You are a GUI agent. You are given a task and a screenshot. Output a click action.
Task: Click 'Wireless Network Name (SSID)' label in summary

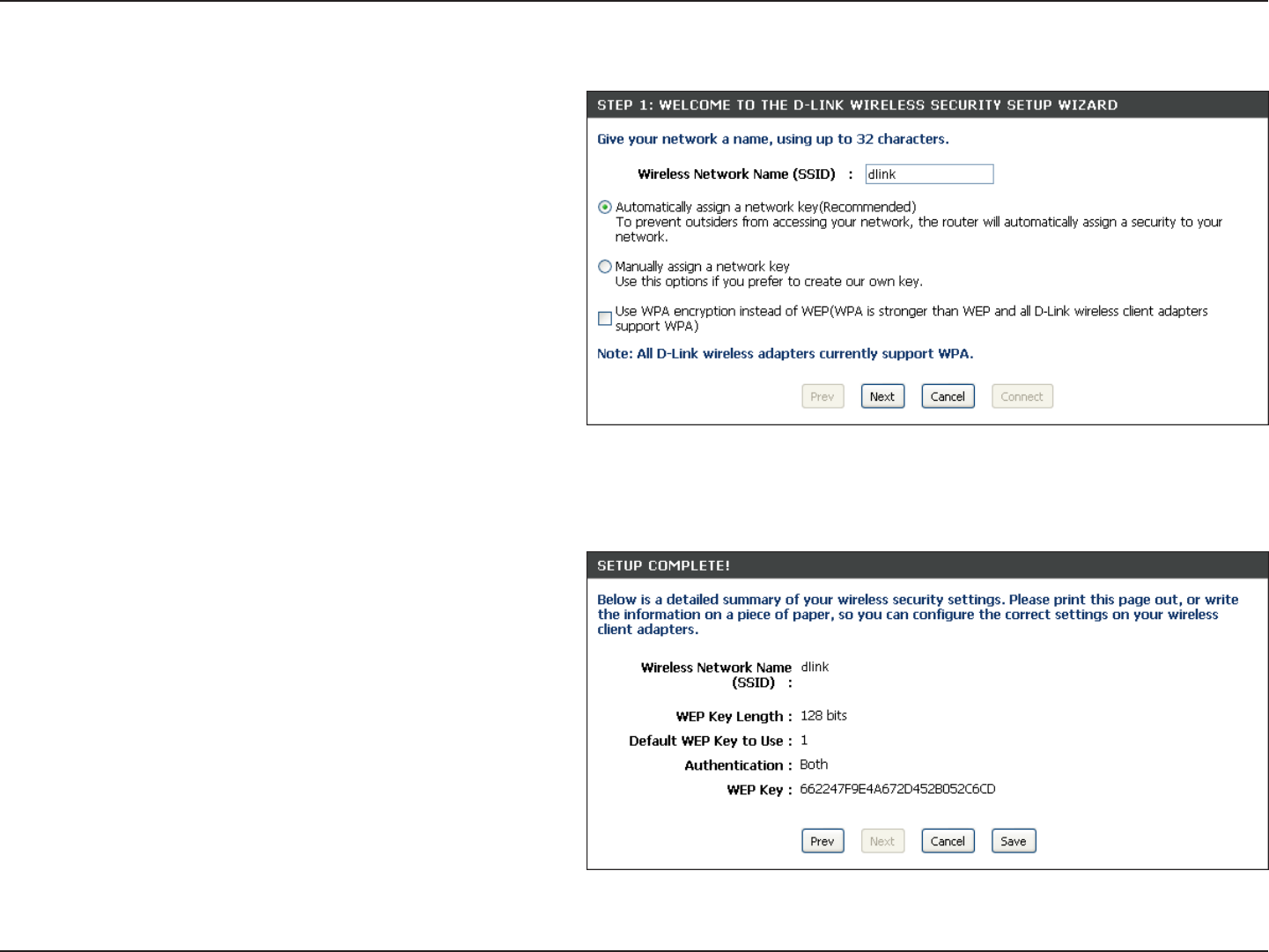coord(717,675)
